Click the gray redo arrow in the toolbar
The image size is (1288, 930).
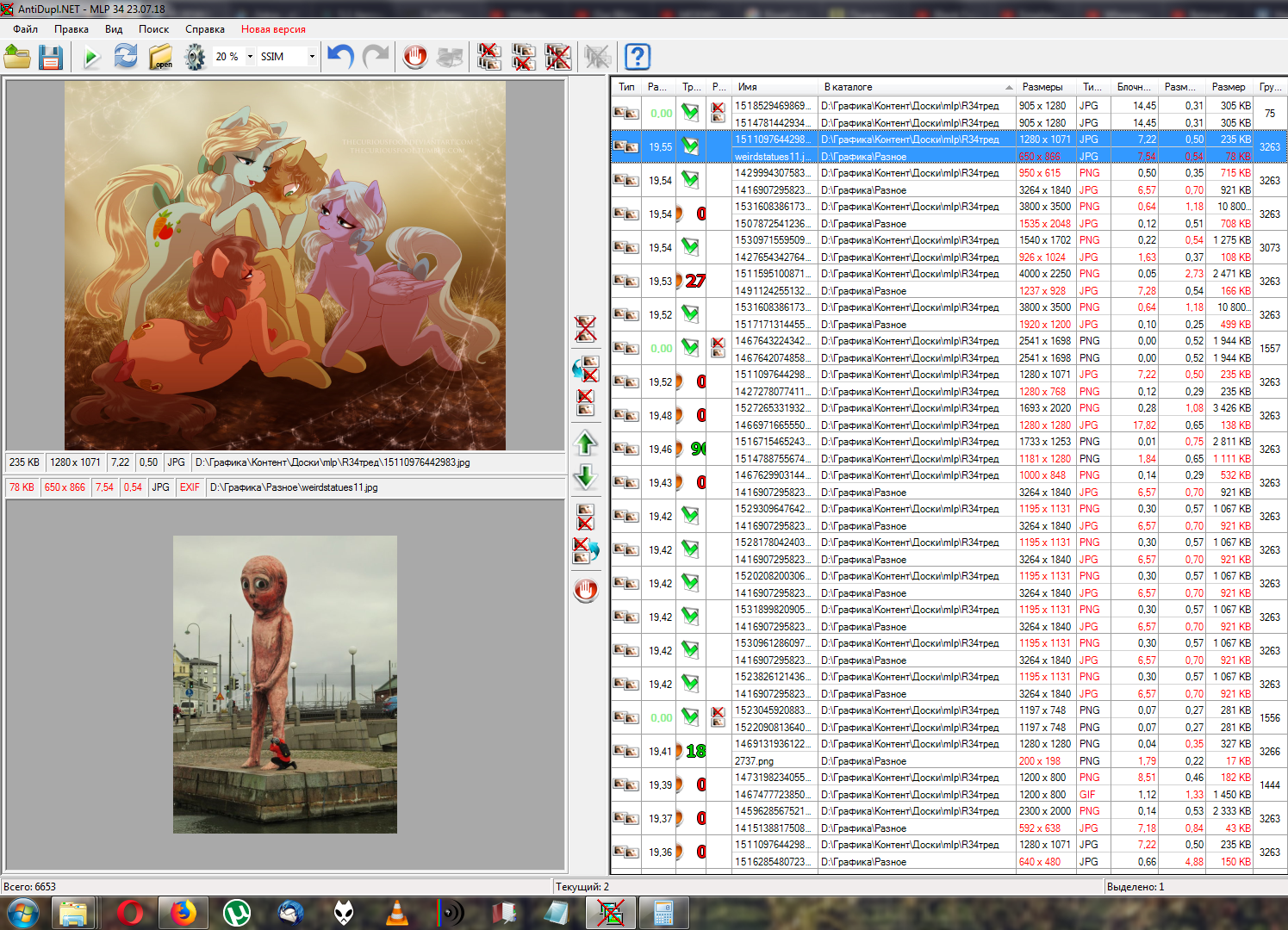(x=376, y=57)
